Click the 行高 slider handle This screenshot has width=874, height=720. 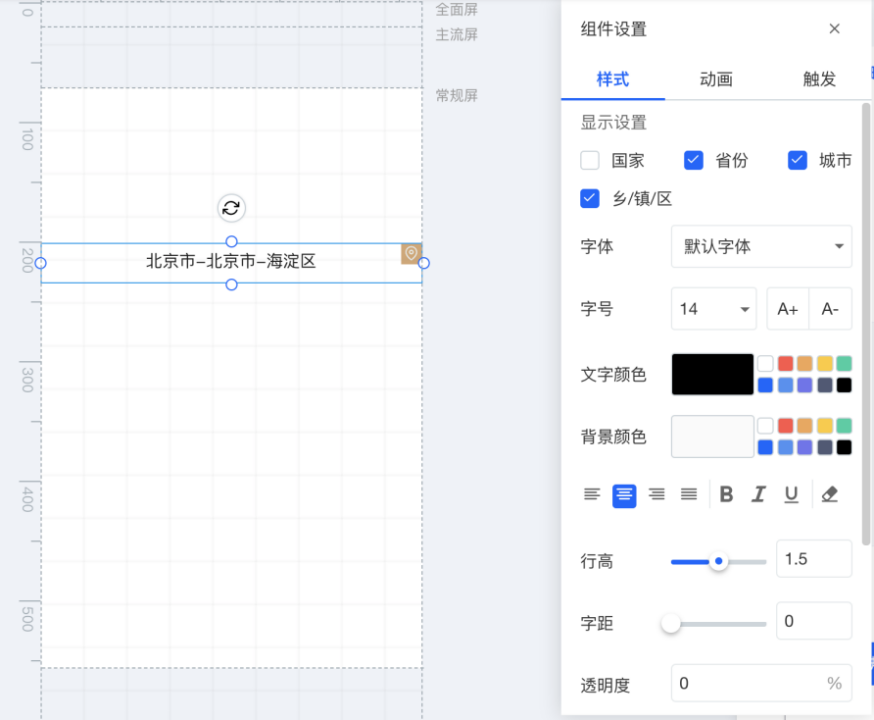[718, 561]
